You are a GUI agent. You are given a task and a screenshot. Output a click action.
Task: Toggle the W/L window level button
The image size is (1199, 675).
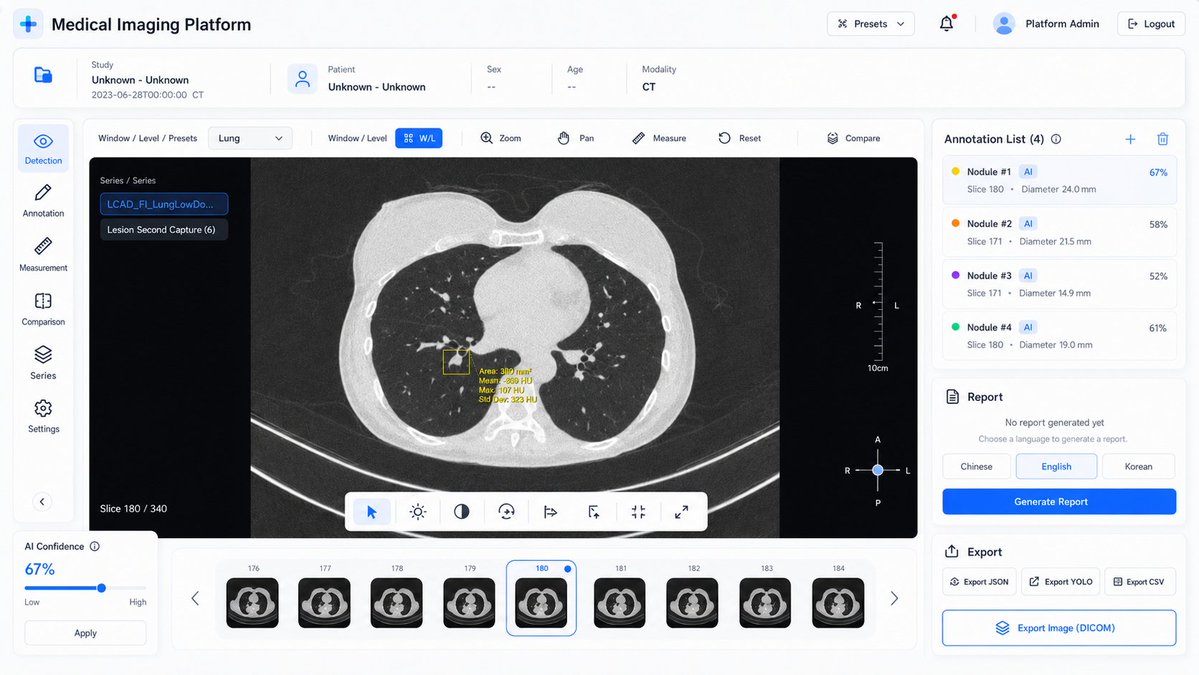point(419,138)
